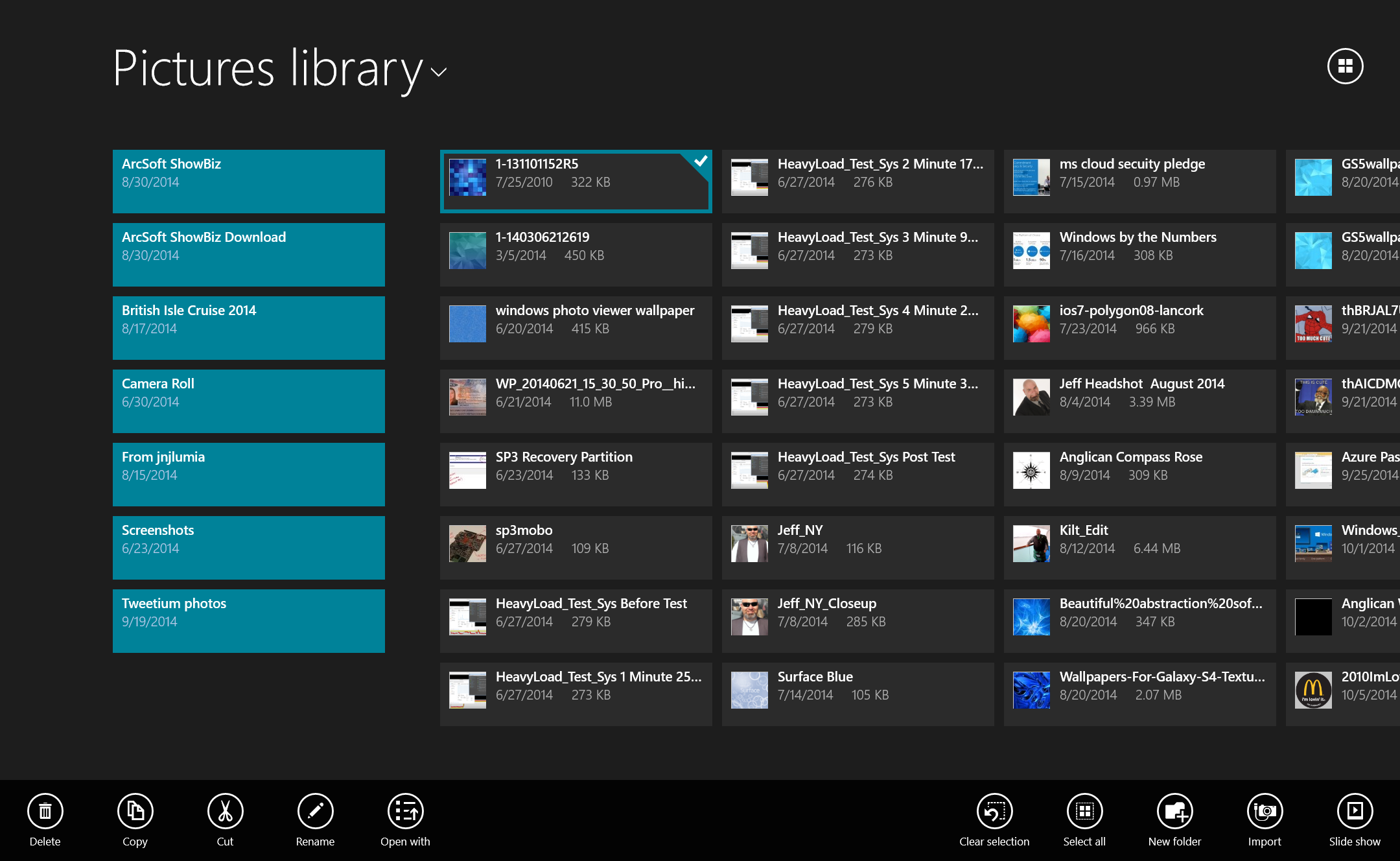Open the ArcSoft ShowBiz folder

coord(249,182)
